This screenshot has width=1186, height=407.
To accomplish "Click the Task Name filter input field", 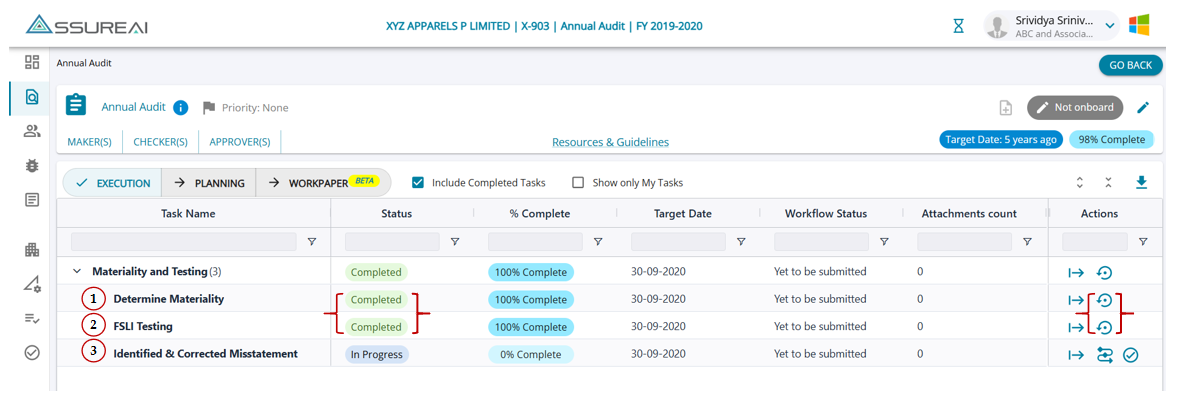I will pos(183,242).
